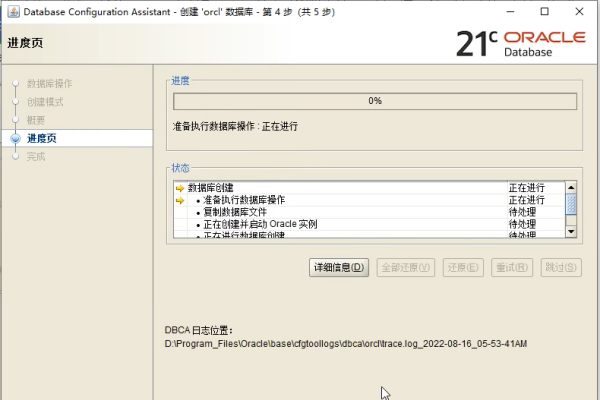Screen dimensions: 600x400
Task: Click the 重试(R) button
Action: click(512, 267)
